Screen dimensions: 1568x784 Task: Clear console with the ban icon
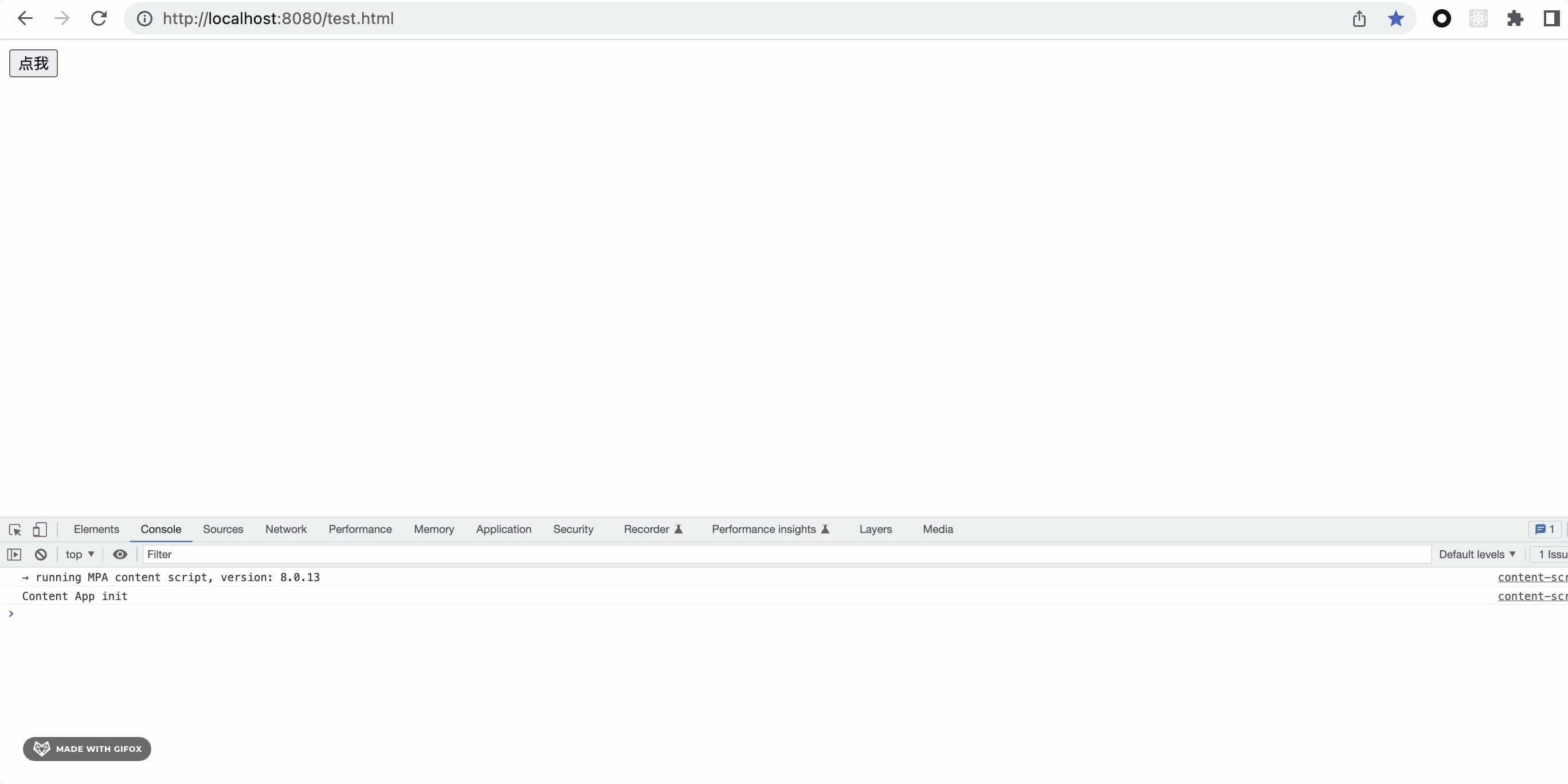(41, 555)
